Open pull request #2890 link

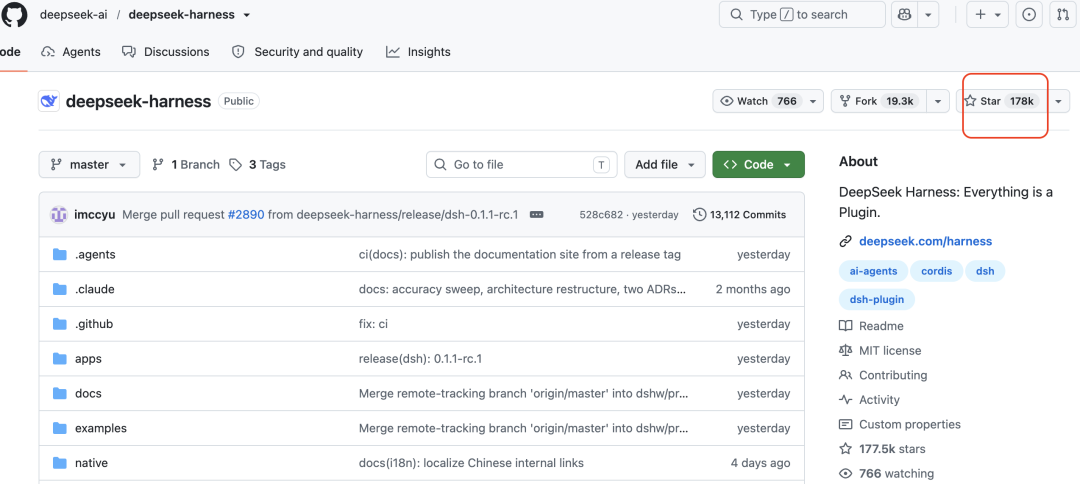[x=246, y=215]
